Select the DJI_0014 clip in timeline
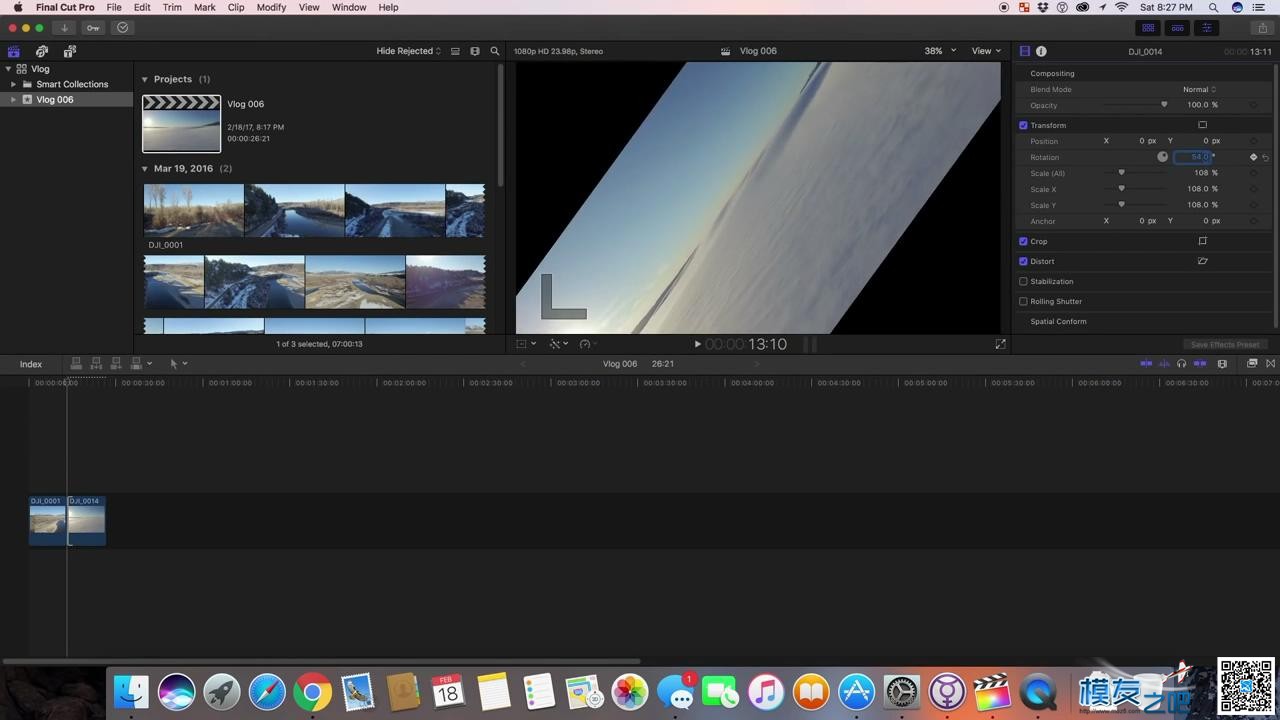1280x720 pixels. tap(86, 520)
